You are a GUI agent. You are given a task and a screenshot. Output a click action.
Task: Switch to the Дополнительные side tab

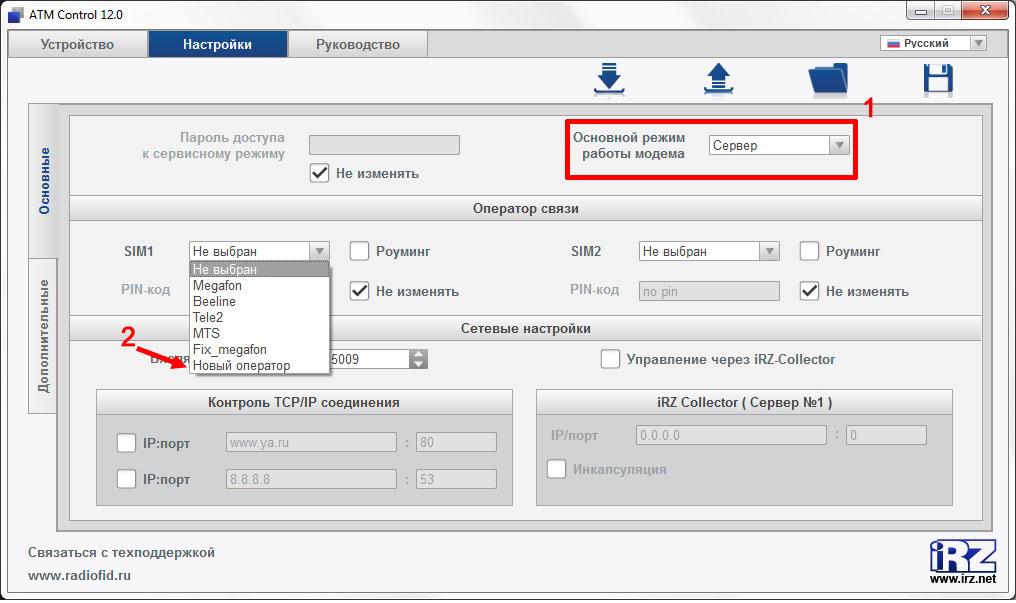(x=44, y=335)
